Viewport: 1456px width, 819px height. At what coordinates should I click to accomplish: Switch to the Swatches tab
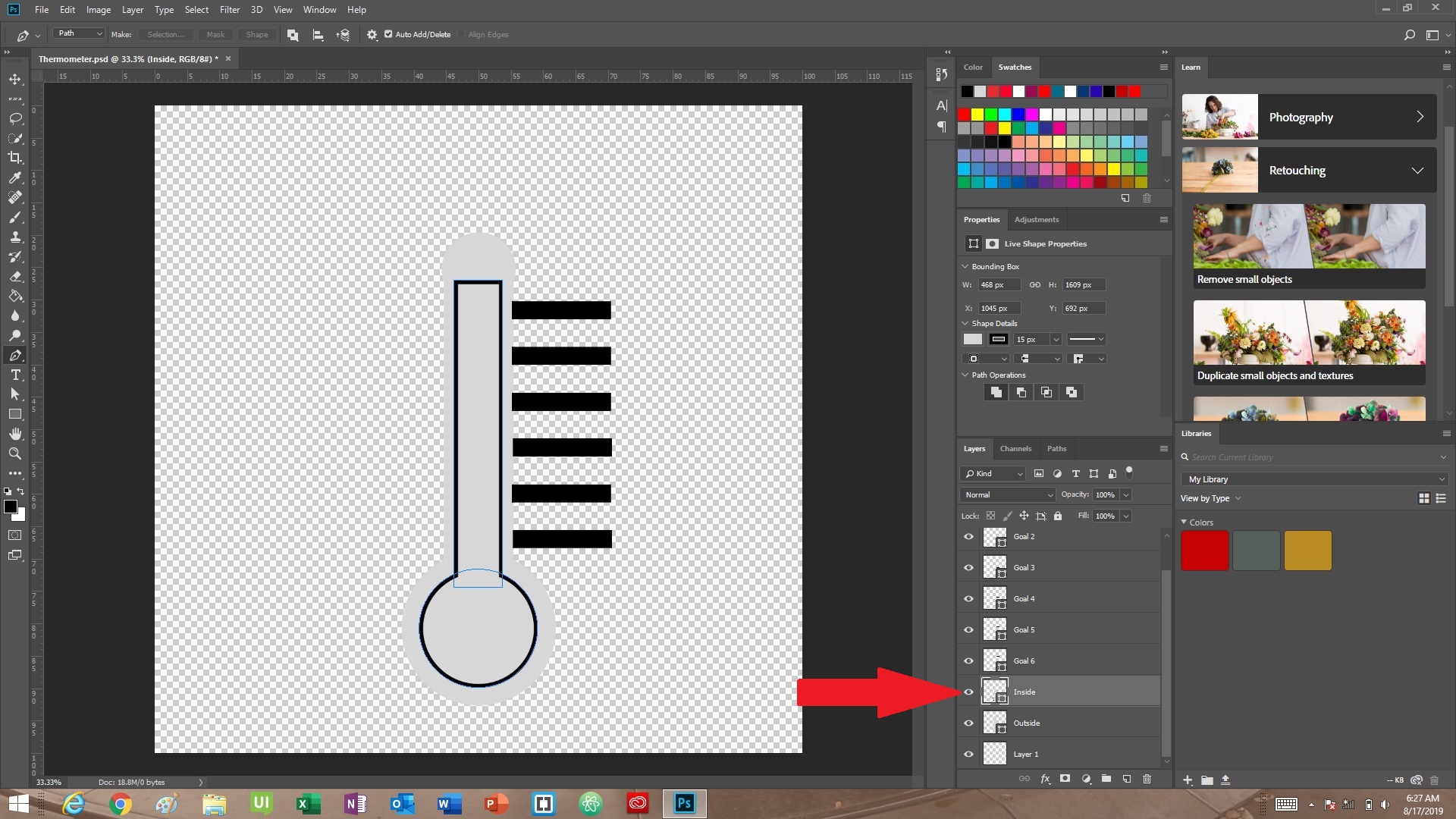[1014, 67]
